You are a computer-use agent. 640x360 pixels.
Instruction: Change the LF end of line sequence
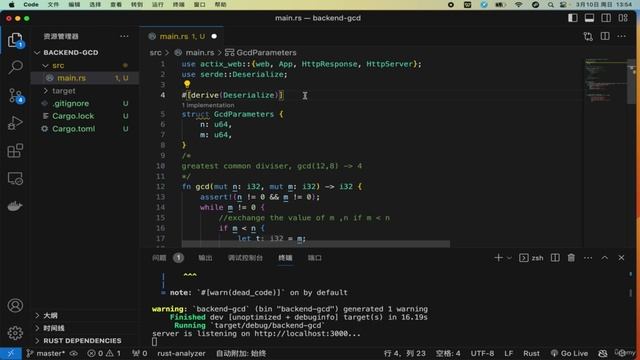508,353
